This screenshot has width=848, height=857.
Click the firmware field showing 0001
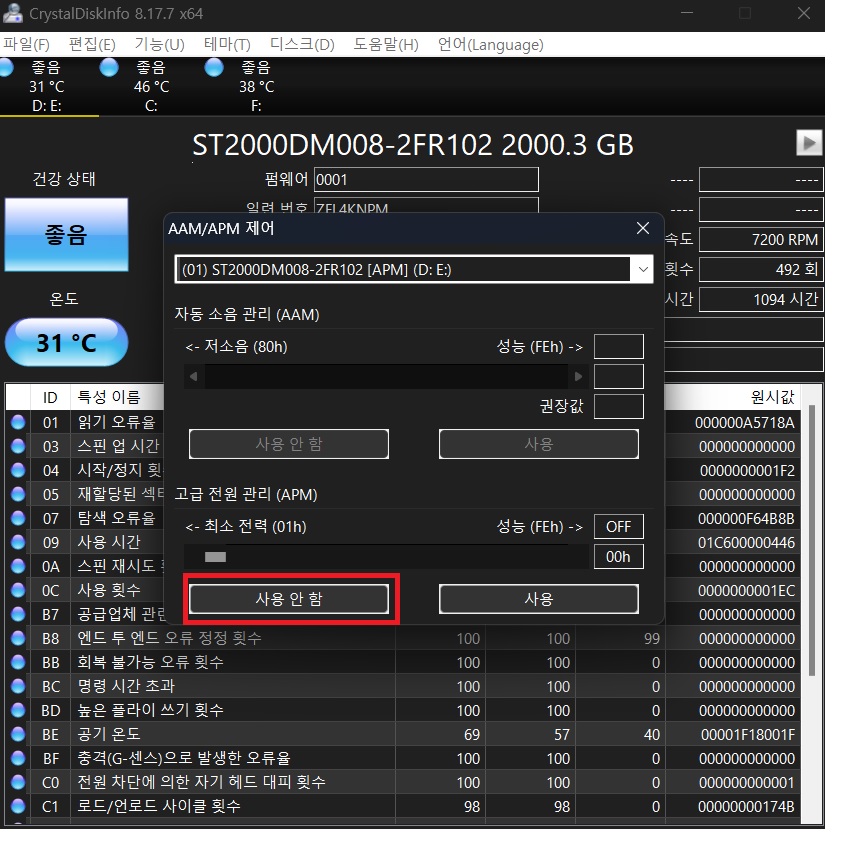click(426, 180)
